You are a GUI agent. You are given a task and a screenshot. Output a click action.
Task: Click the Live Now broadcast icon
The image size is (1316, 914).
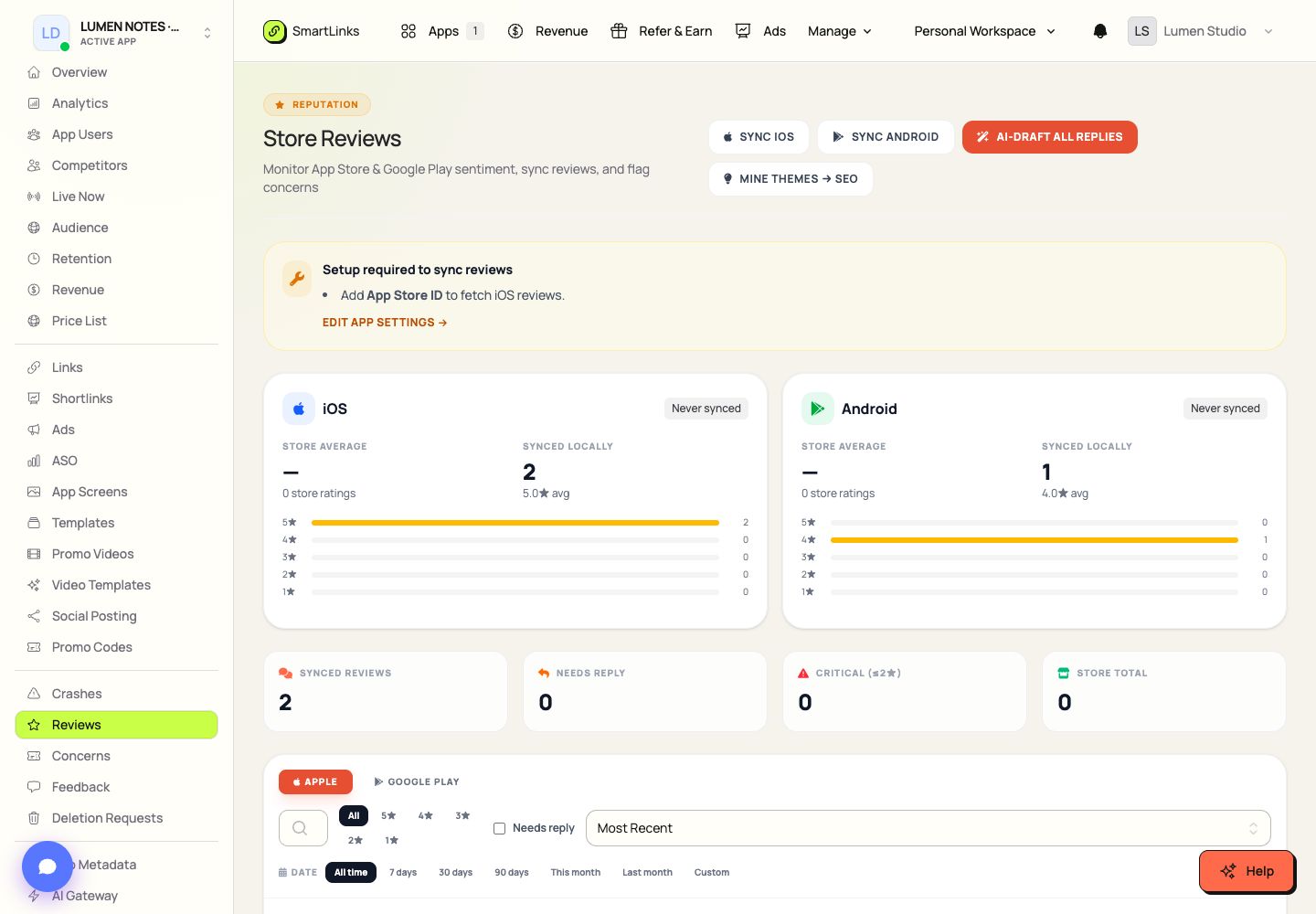pos(34,197)
